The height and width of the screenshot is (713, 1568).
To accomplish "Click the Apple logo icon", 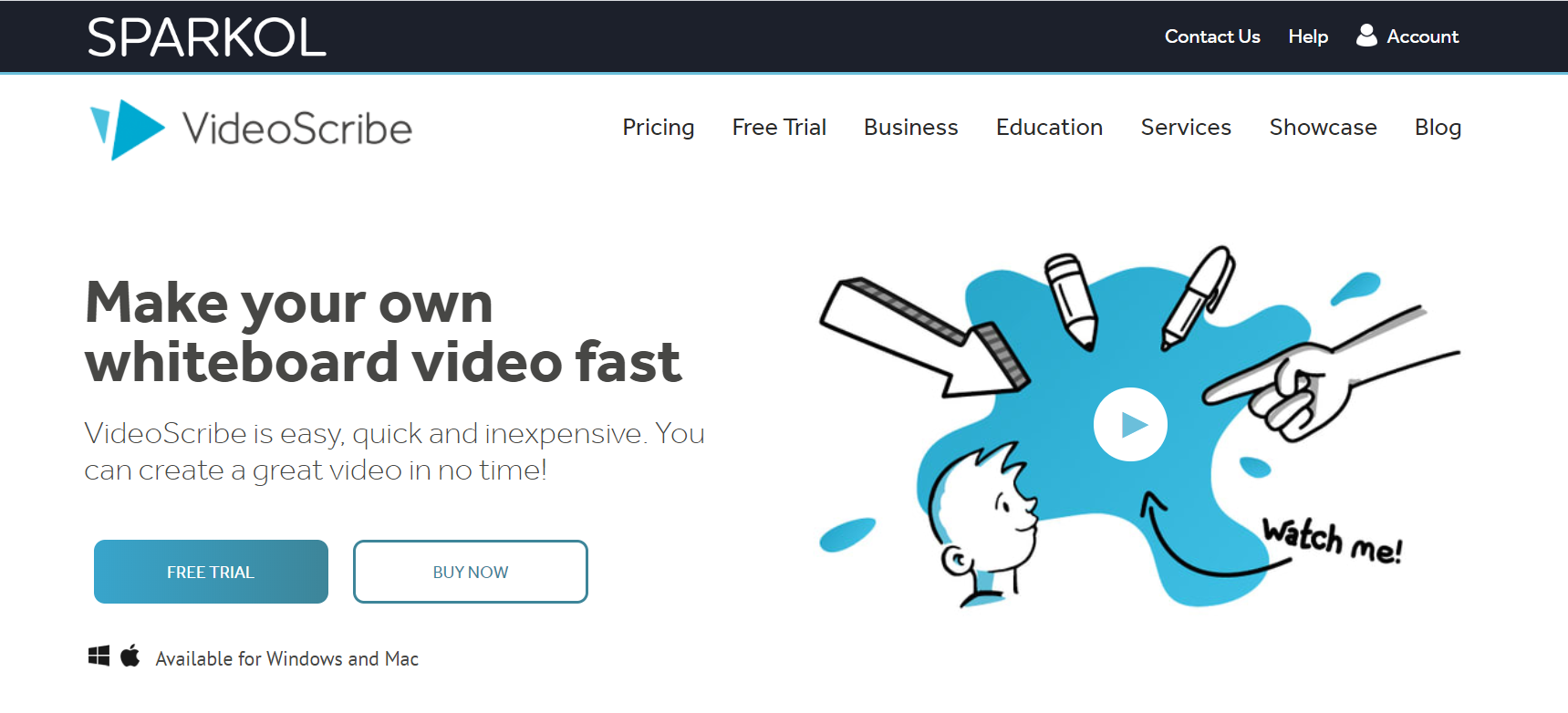I will coord(130,655).
